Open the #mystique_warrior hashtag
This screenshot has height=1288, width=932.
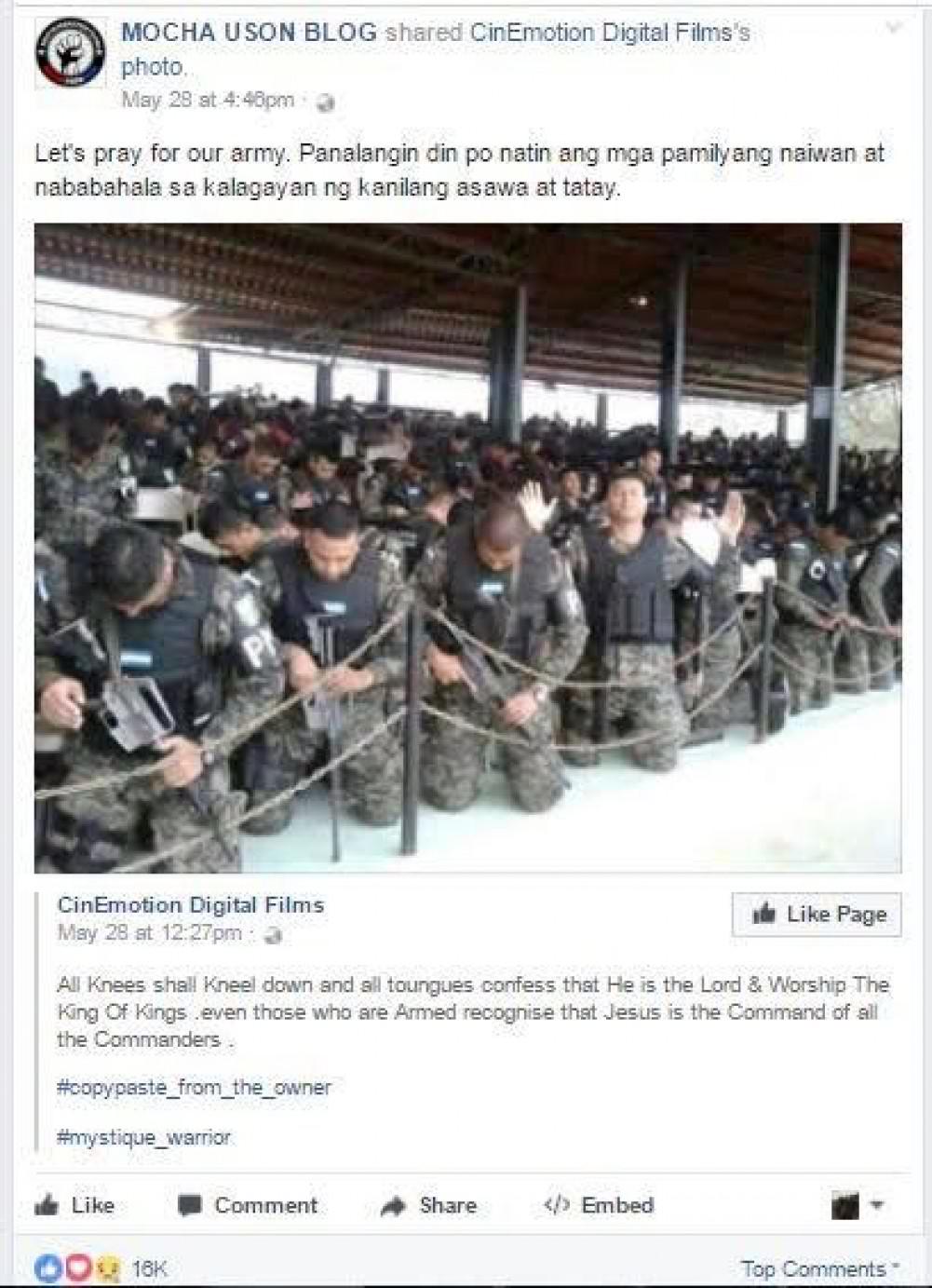[x=144, y=1137]
